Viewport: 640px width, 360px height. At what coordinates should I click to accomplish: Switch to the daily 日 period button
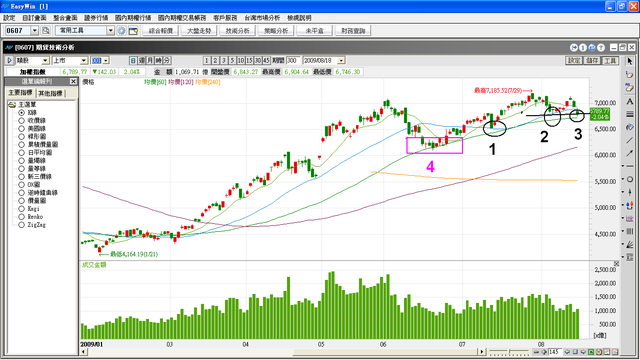pos(133,60)
